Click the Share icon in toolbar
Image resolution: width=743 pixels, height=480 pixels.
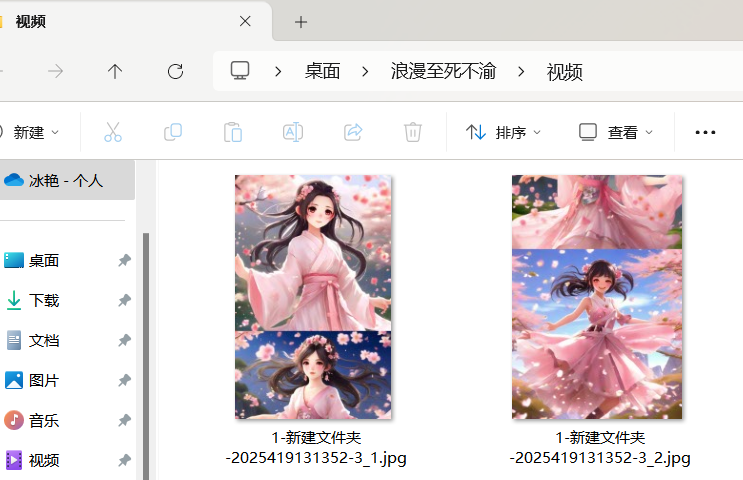click(352, 132)
